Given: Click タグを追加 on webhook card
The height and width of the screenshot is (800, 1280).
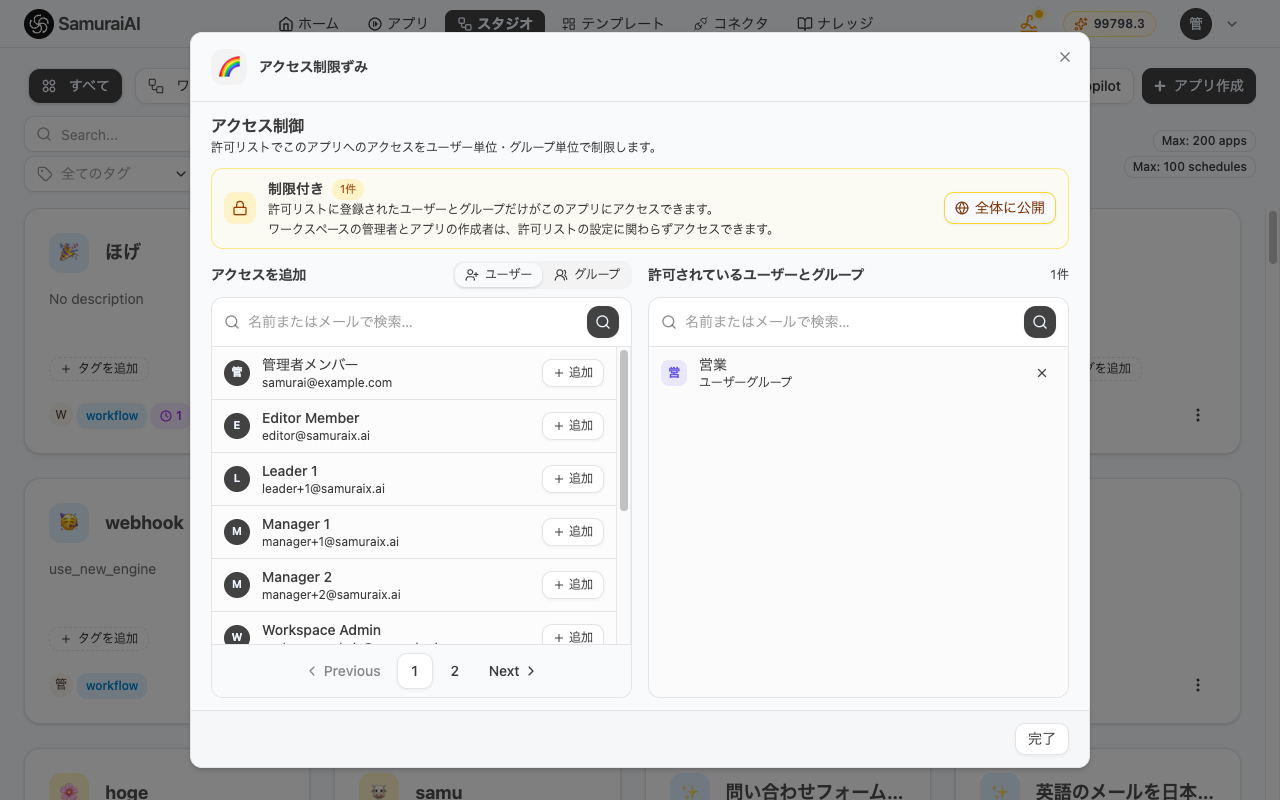Looking at the screenshot, I should click(99, 638).
